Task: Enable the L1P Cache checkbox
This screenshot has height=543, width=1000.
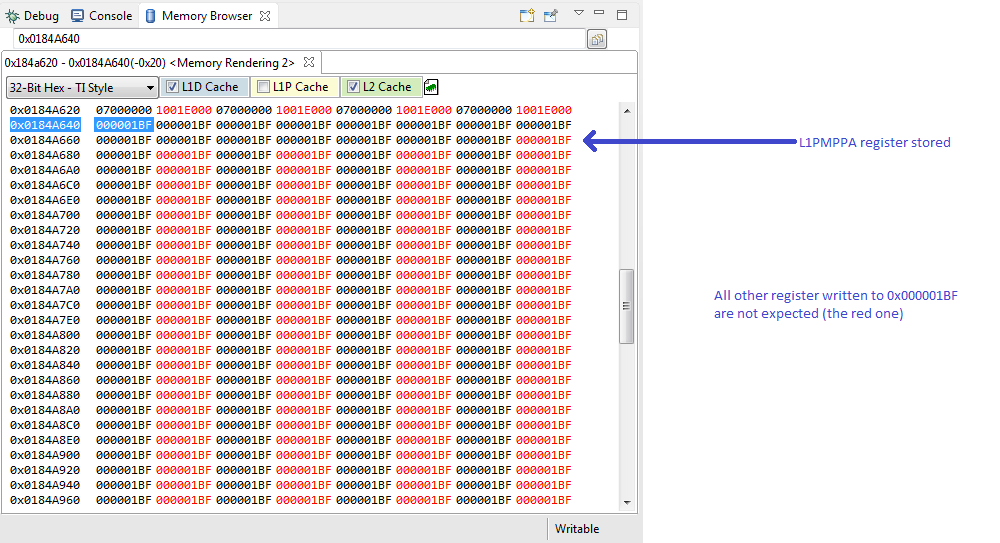Action: click(263, 87)
